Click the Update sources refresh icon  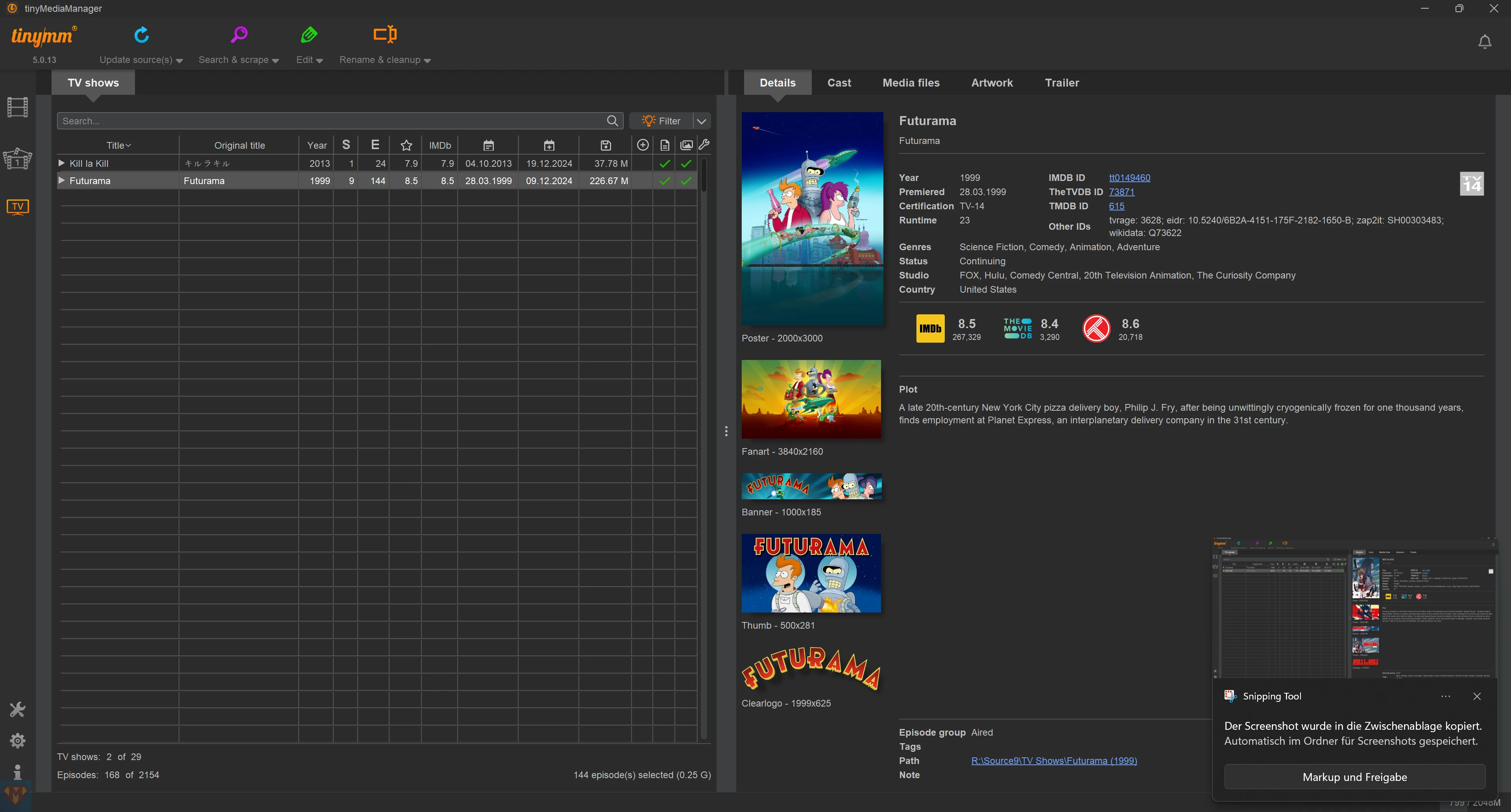(x=141, y=35)
